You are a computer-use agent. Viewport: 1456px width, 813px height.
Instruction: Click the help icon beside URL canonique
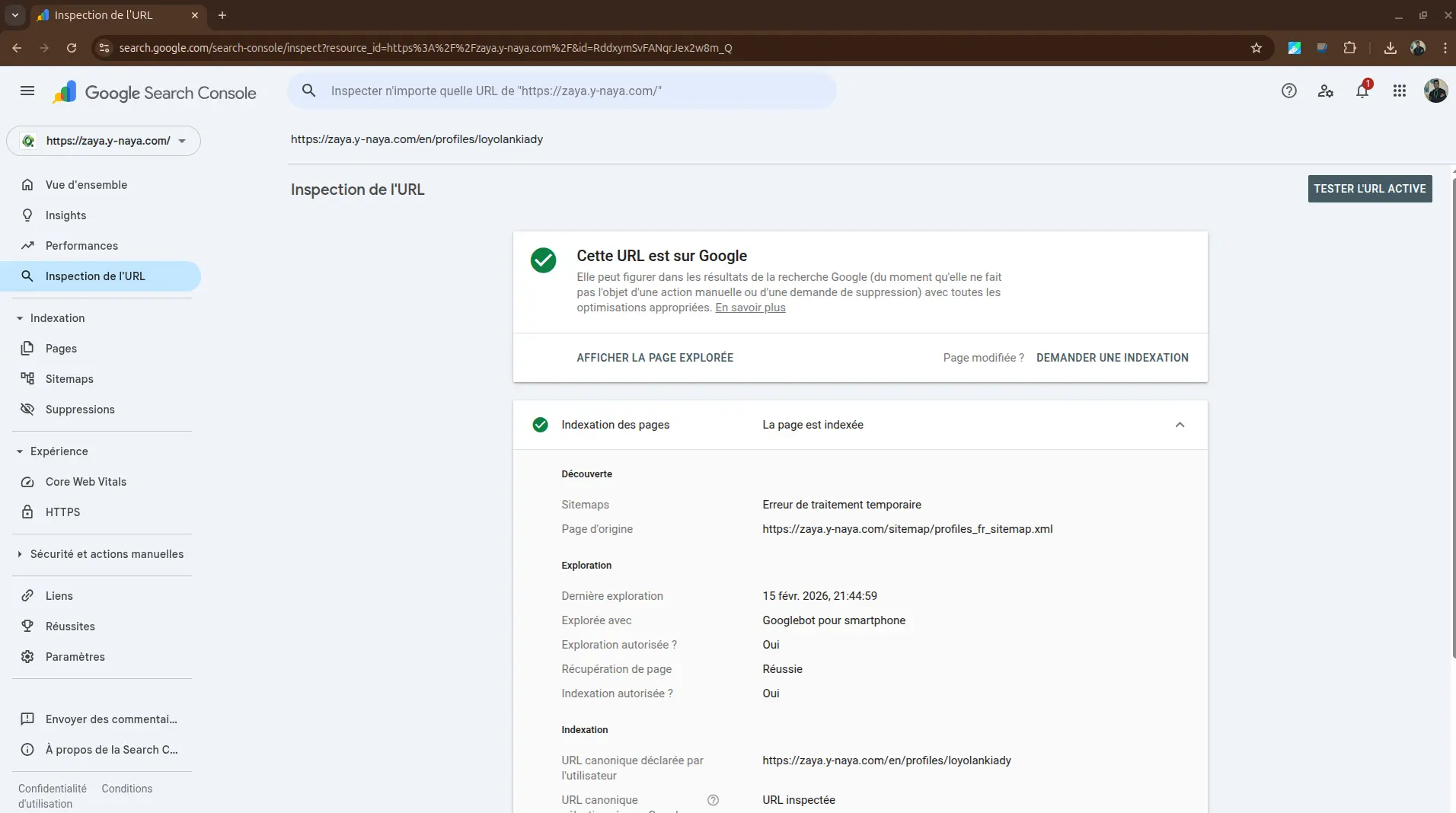[713, 800]
